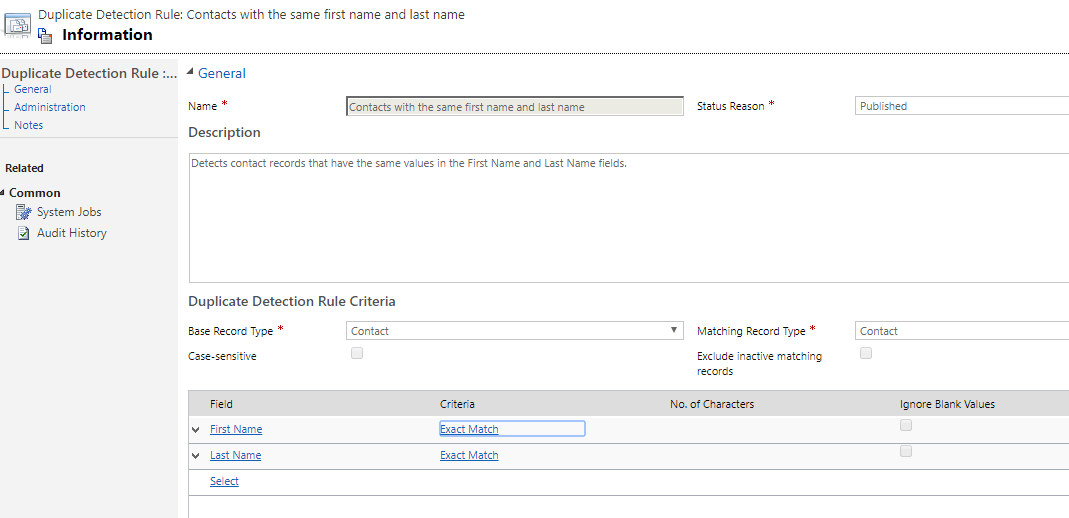The image size is (1069, 518).
Task: Click the Duplicate Detection Rule sidebar title
Action: tap(89, 73)
